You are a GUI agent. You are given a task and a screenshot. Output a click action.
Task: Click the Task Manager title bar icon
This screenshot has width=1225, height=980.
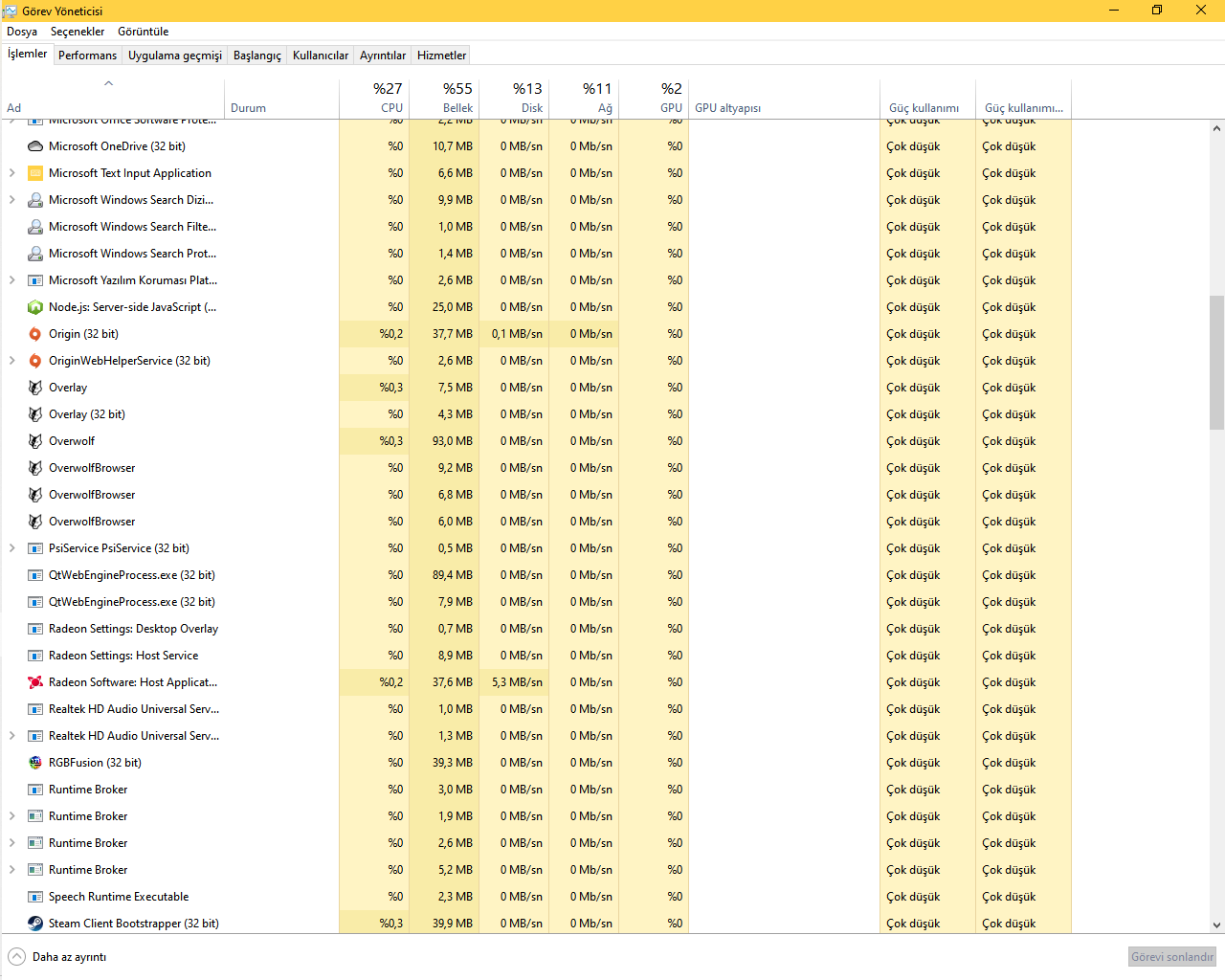[11, 11]
